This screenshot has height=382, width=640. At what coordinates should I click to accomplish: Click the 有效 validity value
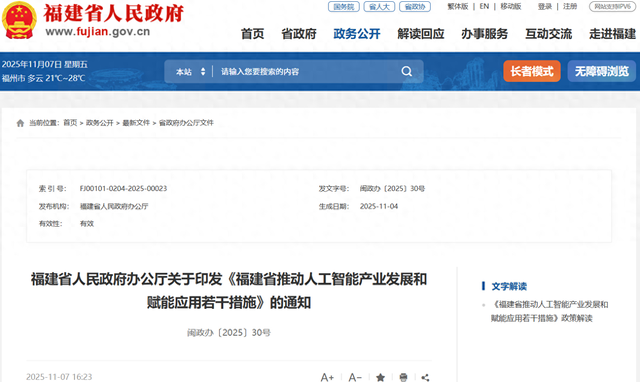pos(87,224)
